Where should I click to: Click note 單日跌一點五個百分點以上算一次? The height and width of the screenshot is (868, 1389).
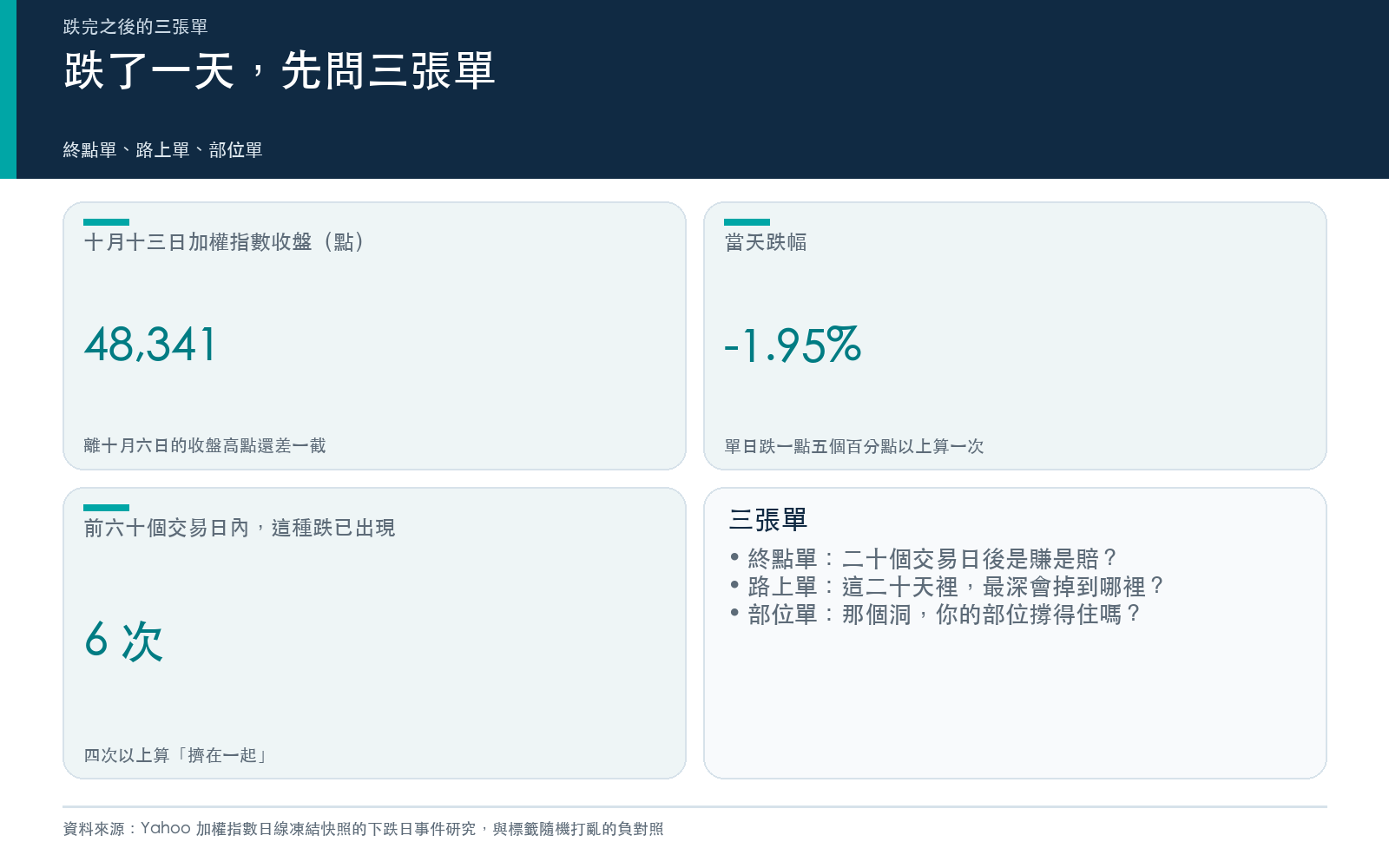(854, 446)
